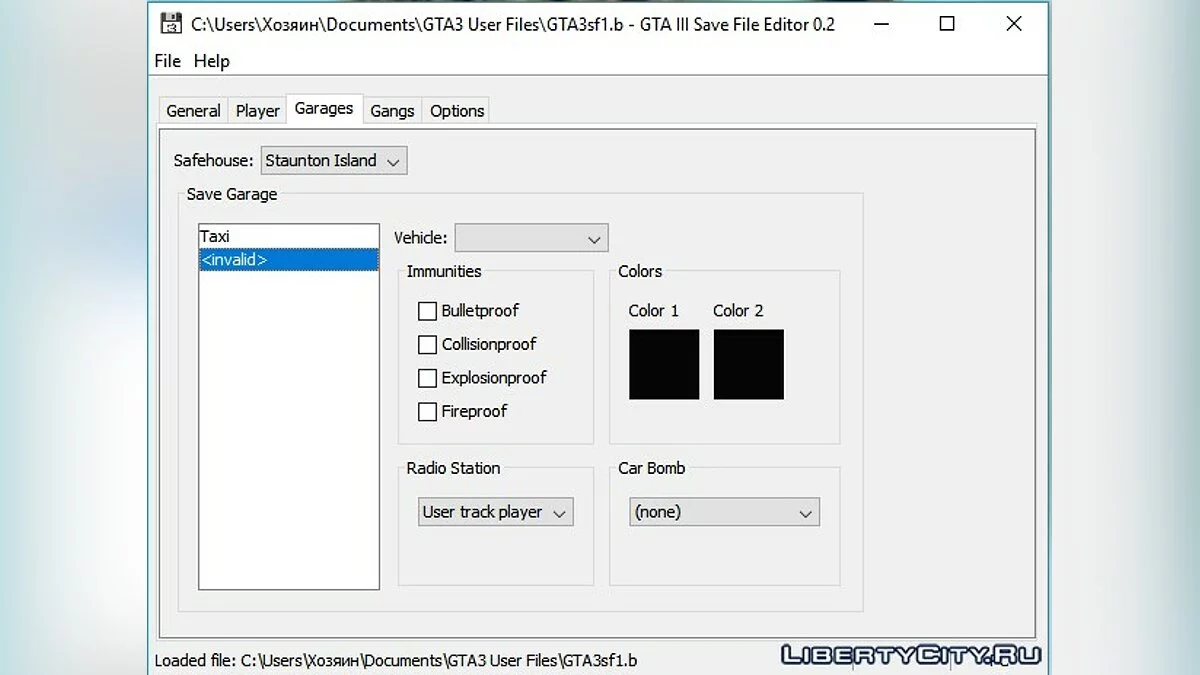Switch to the General tab

click(x=193, y=111)
